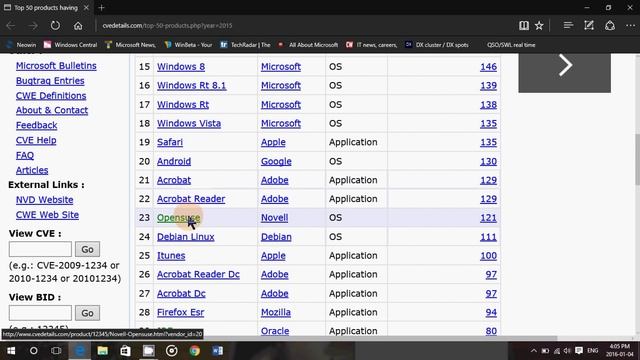
Task: Open Windows 8 product link
Action: [181, 67]
